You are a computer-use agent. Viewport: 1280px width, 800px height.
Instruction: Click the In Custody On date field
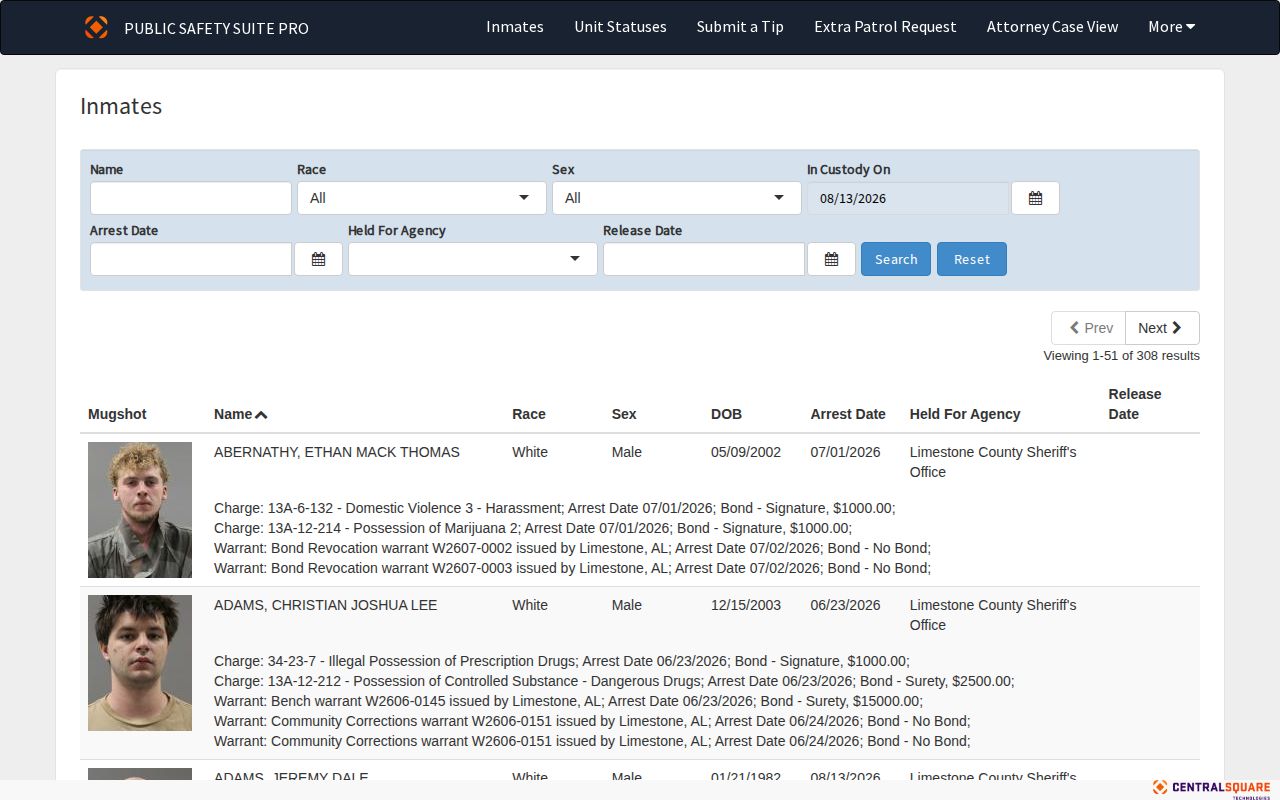point(909,198)
